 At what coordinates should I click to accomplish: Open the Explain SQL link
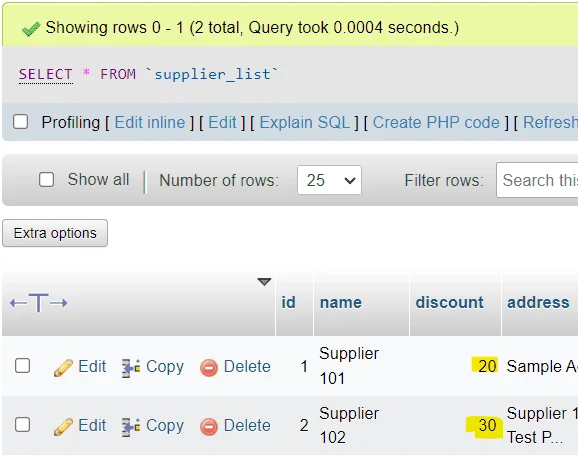[305, 122]
